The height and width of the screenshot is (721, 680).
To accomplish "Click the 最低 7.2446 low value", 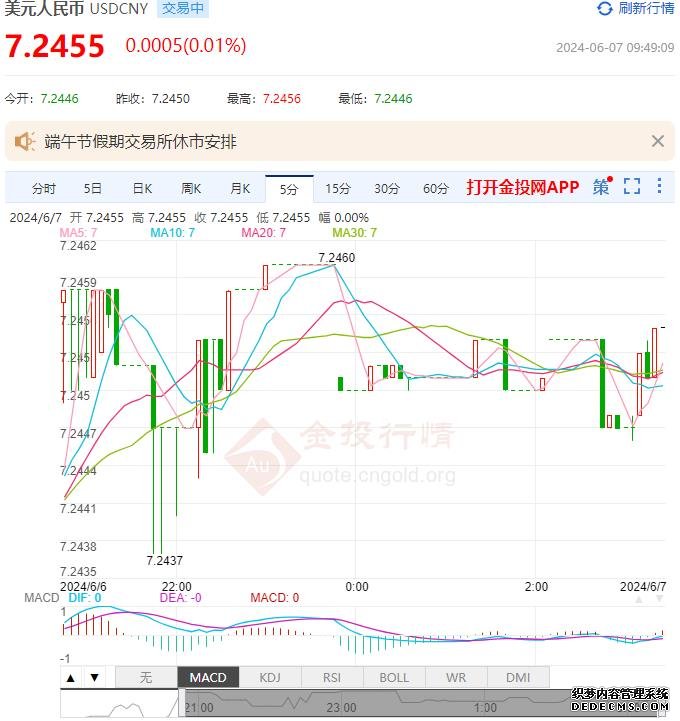I will [x=393, y=98].
